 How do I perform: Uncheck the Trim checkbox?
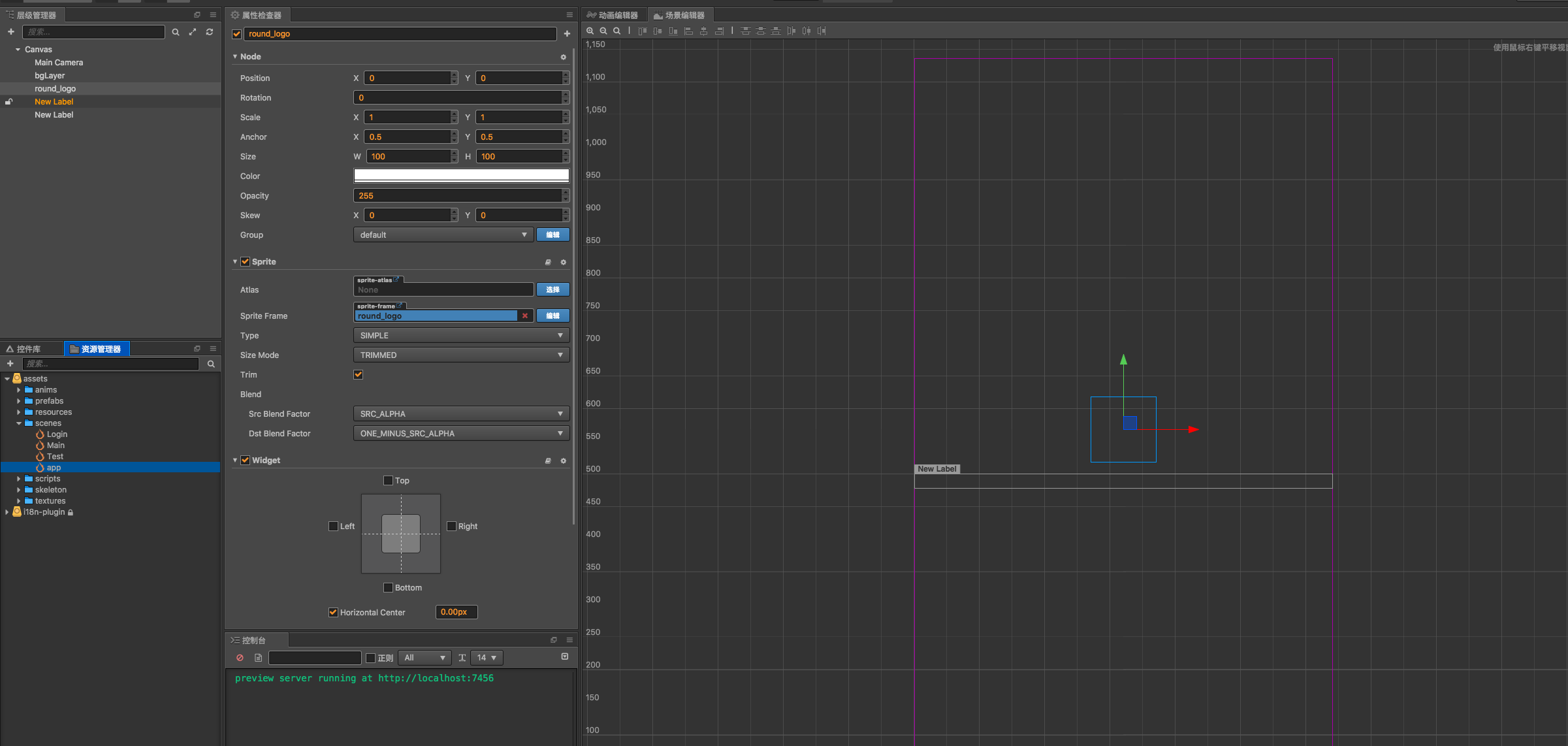[x=358, y=374]
